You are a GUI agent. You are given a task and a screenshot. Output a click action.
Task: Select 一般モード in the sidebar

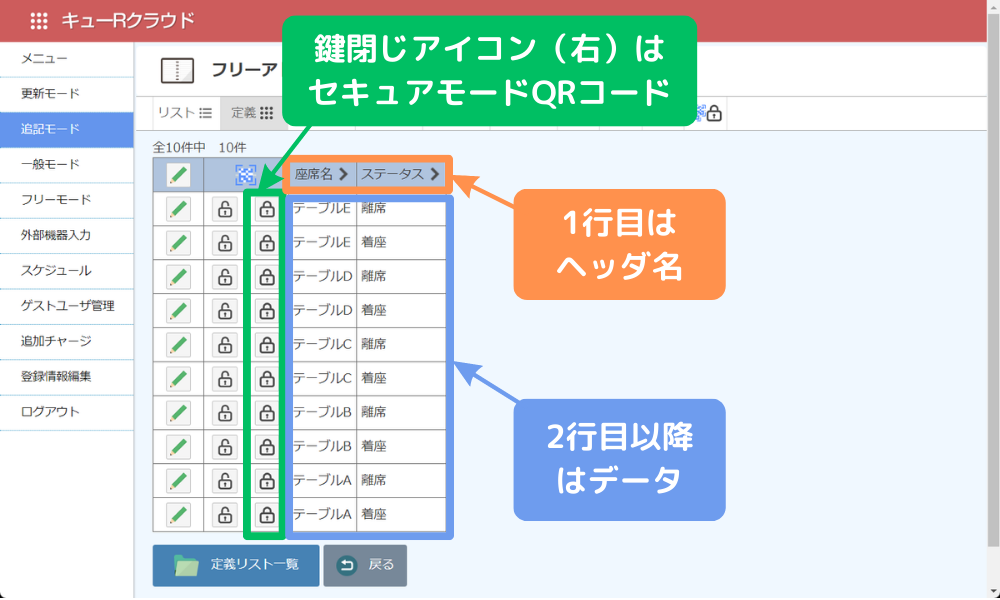click(66, 165)
